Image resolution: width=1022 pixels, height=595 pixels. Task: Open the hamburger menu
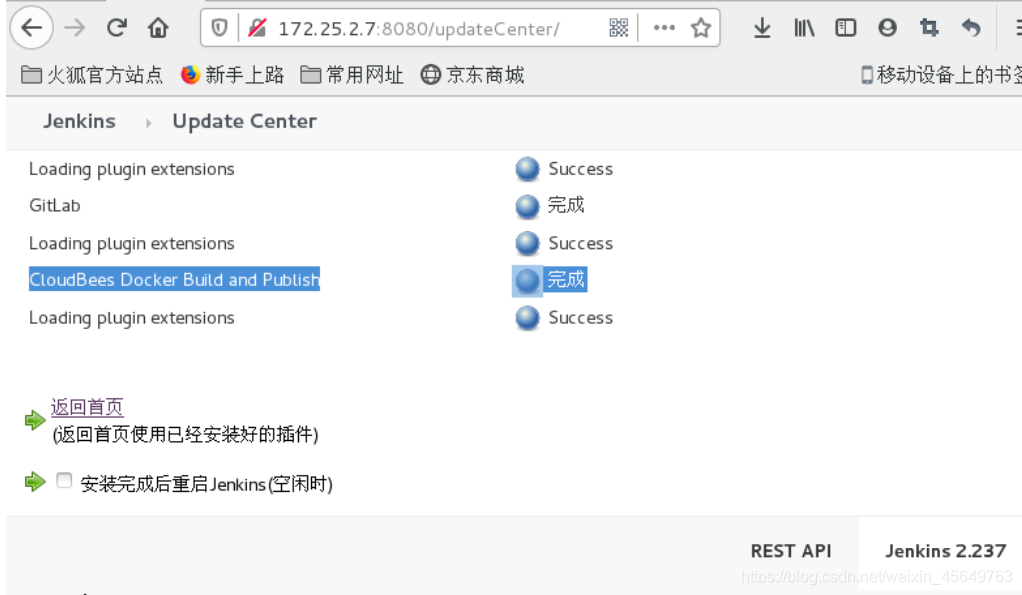point(1015,29)
